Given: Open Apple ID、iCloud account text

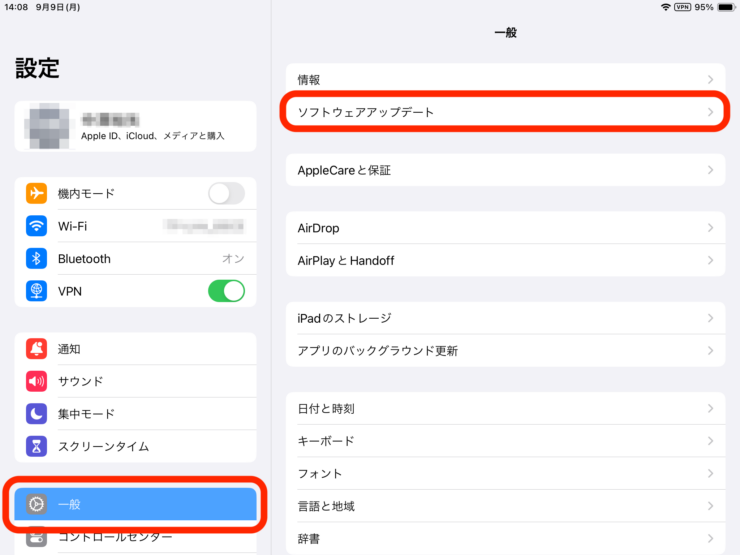Looking at the screenshot, I should (152, 136).
